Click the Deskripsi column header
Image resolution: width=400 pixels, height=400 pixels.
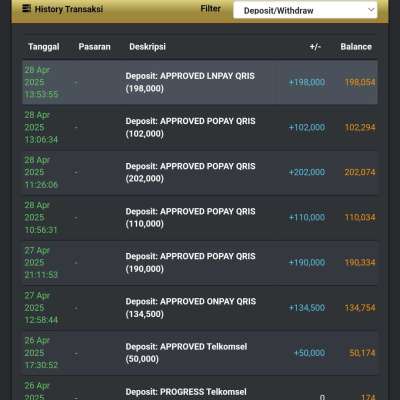(x=147, y=47)
